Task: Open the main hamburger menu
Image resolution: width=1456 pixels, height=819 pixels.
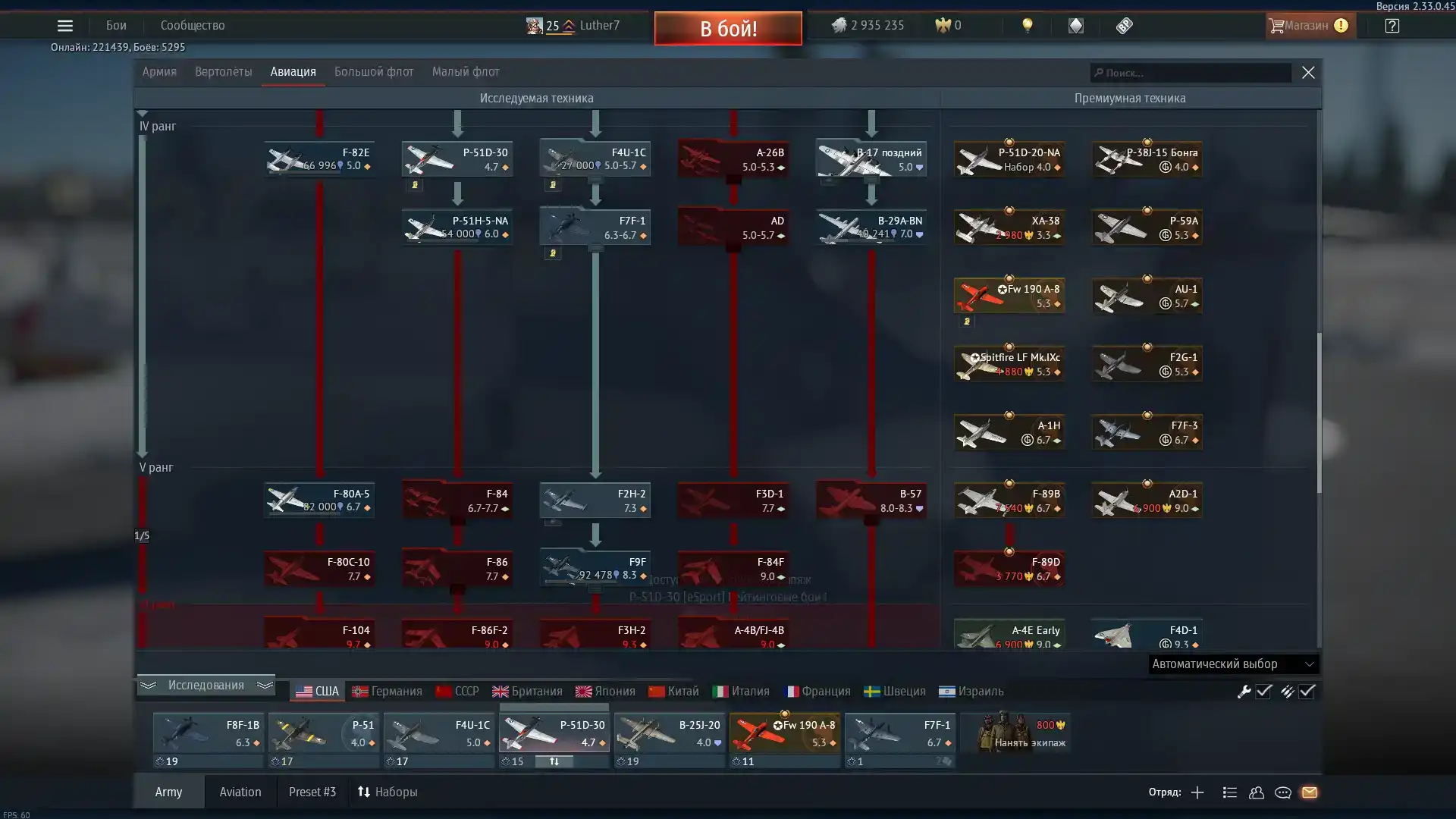Action: click(65, 26)
